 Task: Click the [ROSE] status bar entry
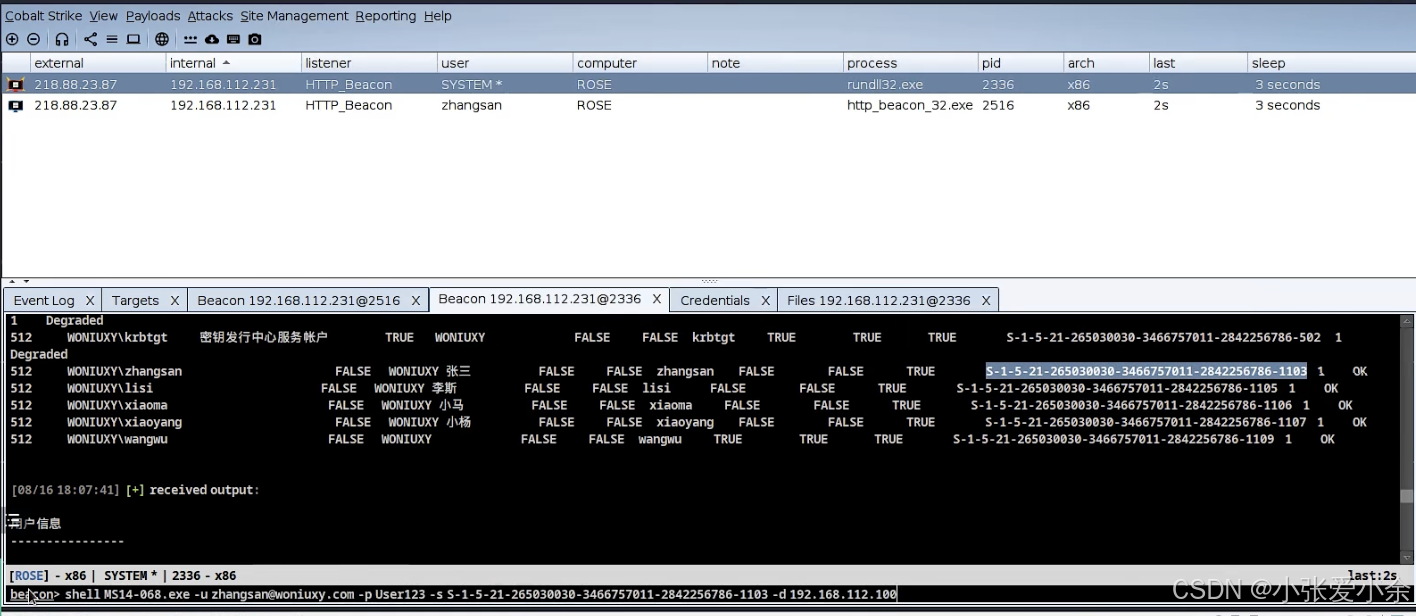pos(28,576)
